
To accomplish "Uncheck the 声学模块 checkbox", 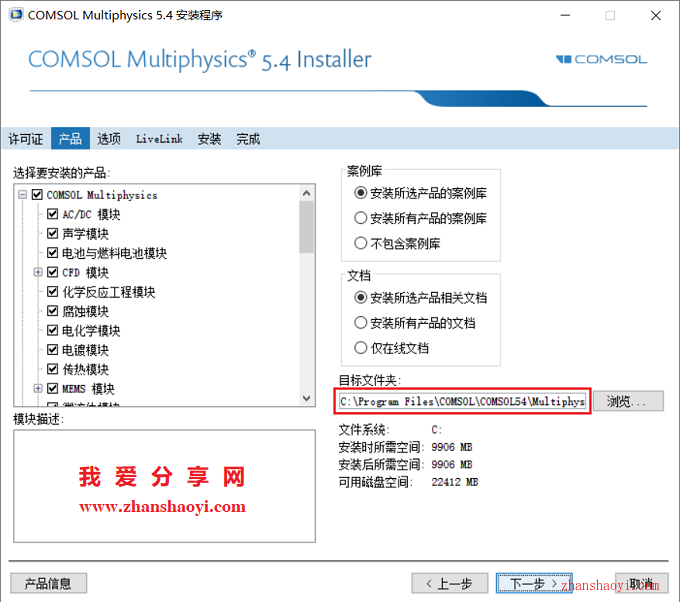I will click(x=52, y=233).
